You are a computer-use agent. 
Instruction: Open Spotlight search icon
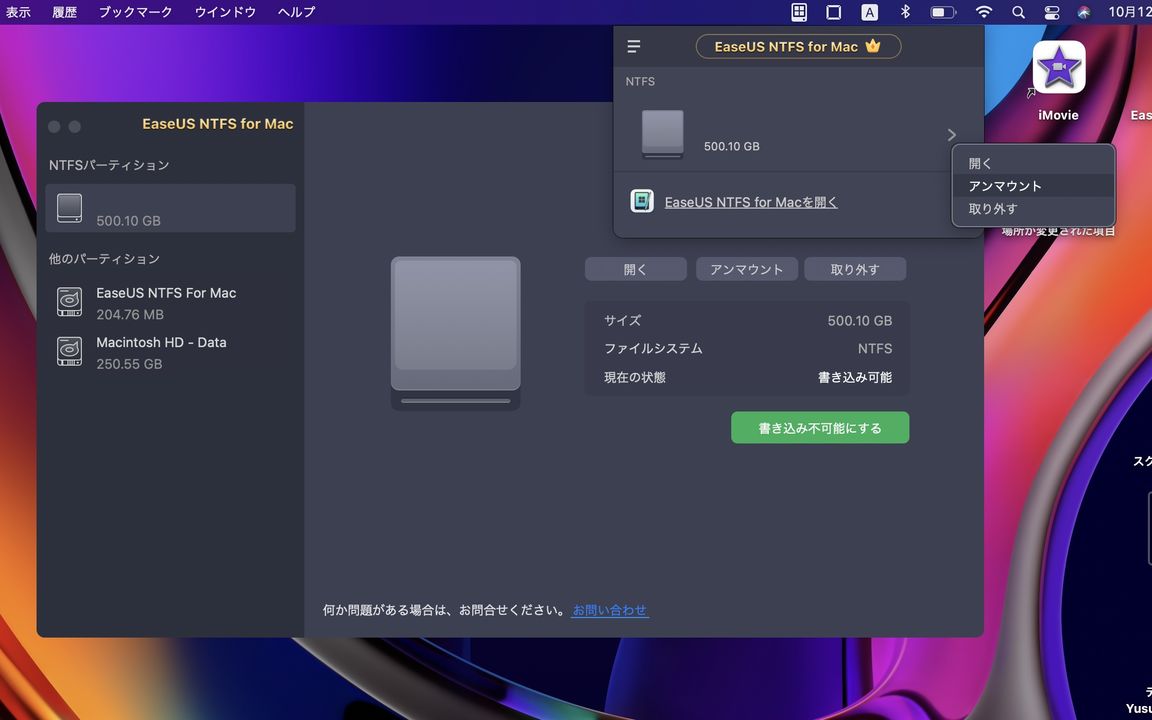point(1018,12)
